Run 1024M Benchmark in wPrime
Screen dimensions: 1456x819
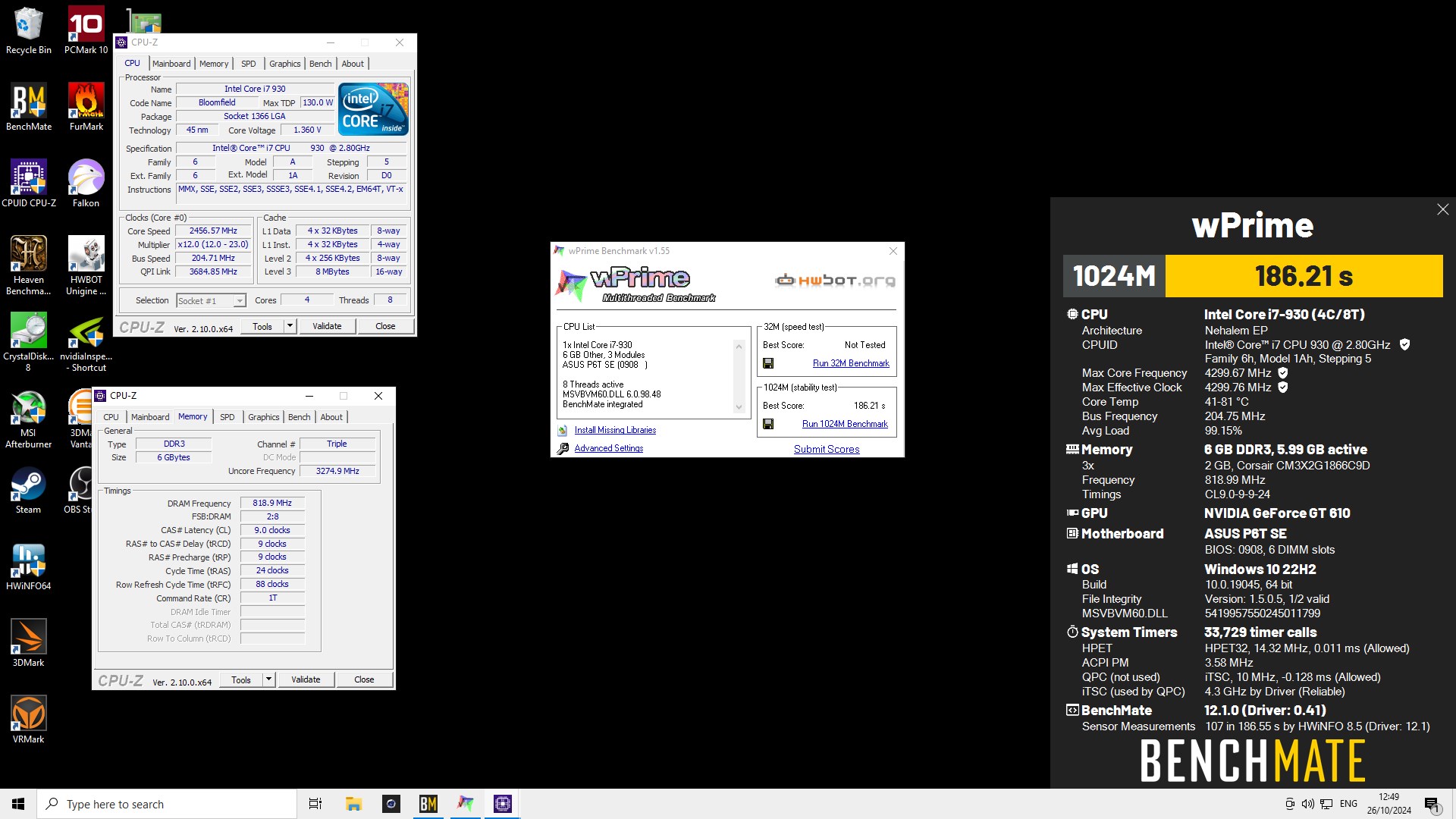(845, 424)
